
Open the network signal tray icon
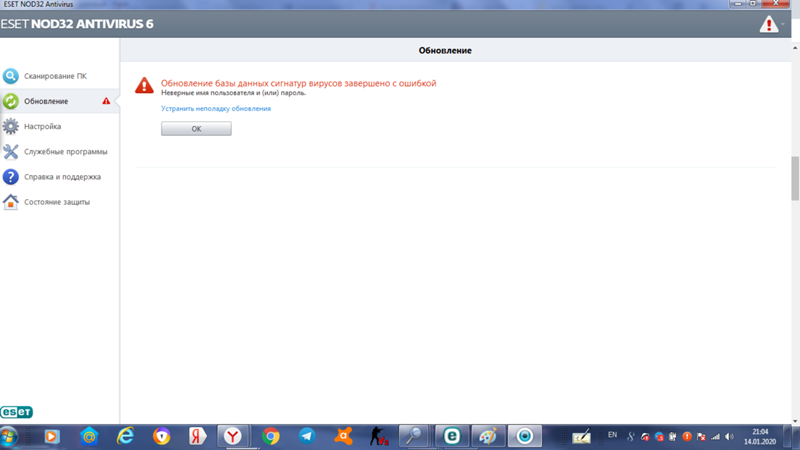click(716, 437)
